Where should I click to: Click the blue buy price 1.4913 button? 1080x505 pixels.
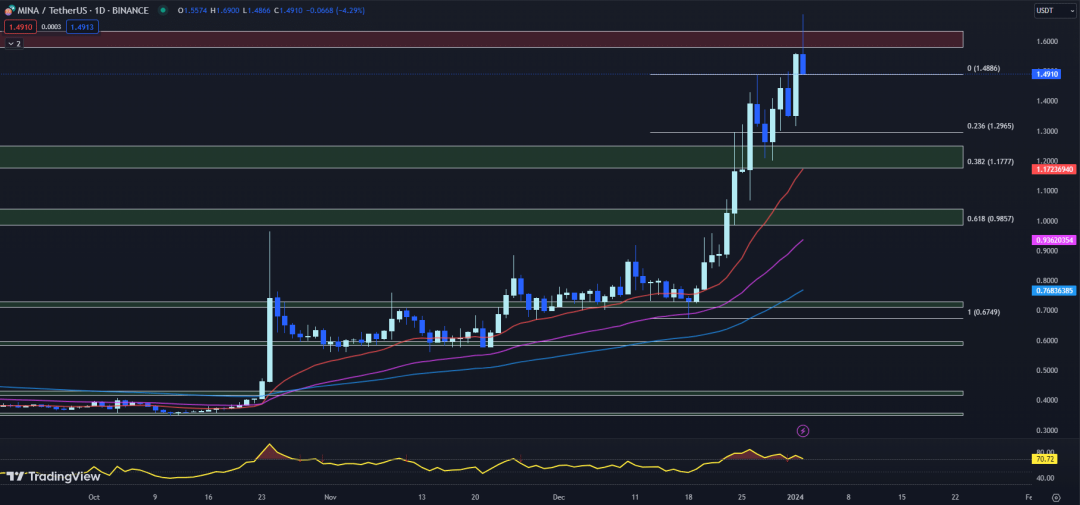point(81,27)
